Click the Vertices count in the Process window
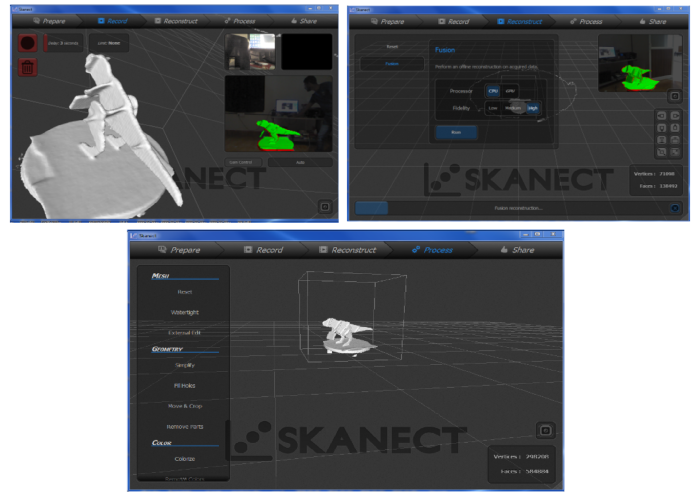The height and width of the screenshot is (500, 700). coord(521,457)
